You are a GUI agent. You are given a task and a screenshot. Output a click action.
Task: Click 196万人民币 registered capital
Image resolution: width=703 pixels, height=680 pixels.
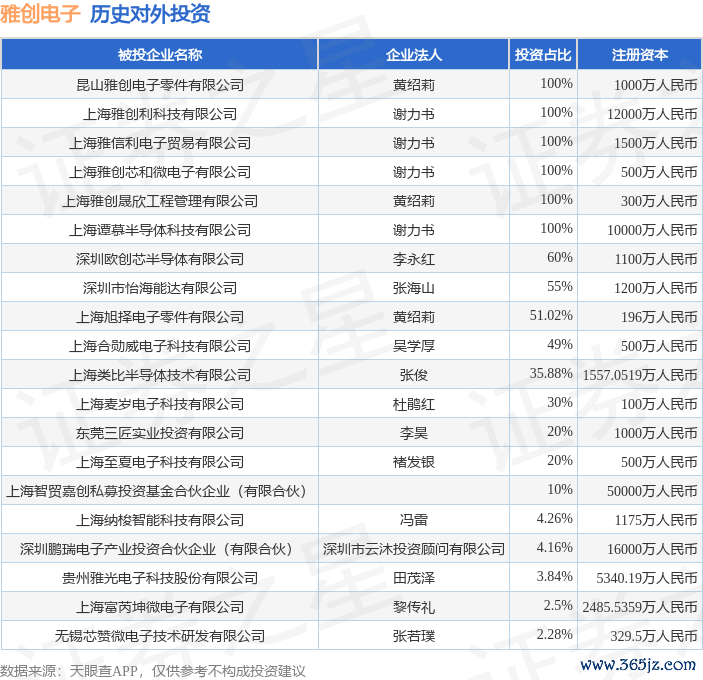coord(659,317)
